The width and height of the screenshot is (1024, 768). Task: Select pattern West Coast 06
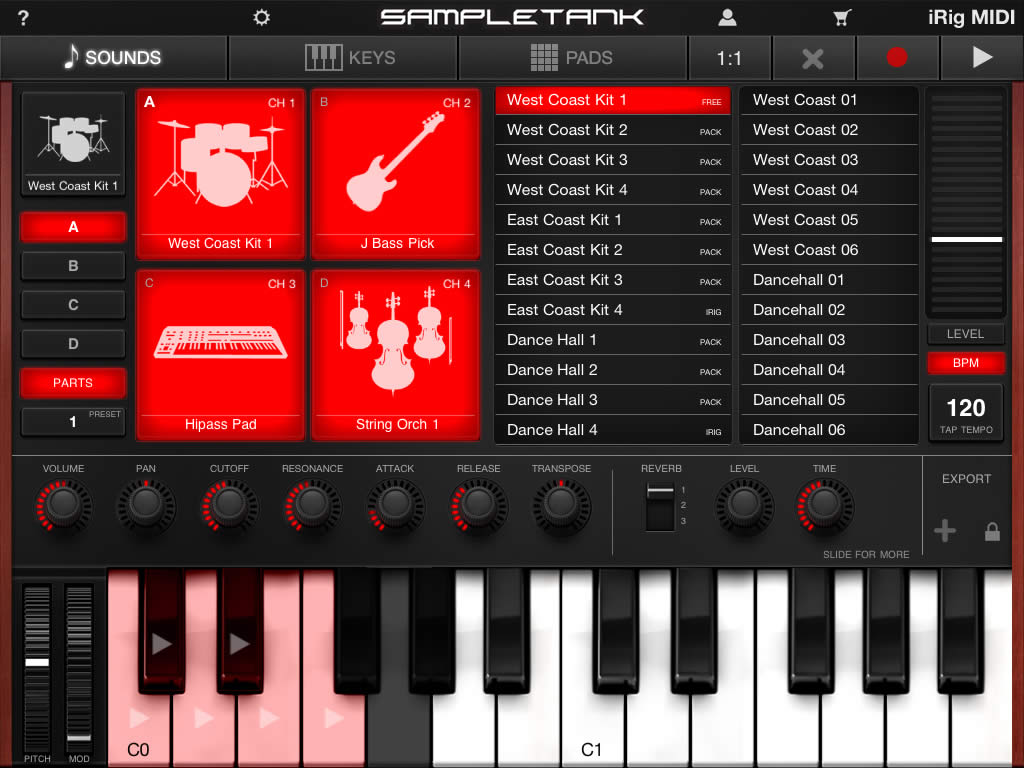pos(829,250)
